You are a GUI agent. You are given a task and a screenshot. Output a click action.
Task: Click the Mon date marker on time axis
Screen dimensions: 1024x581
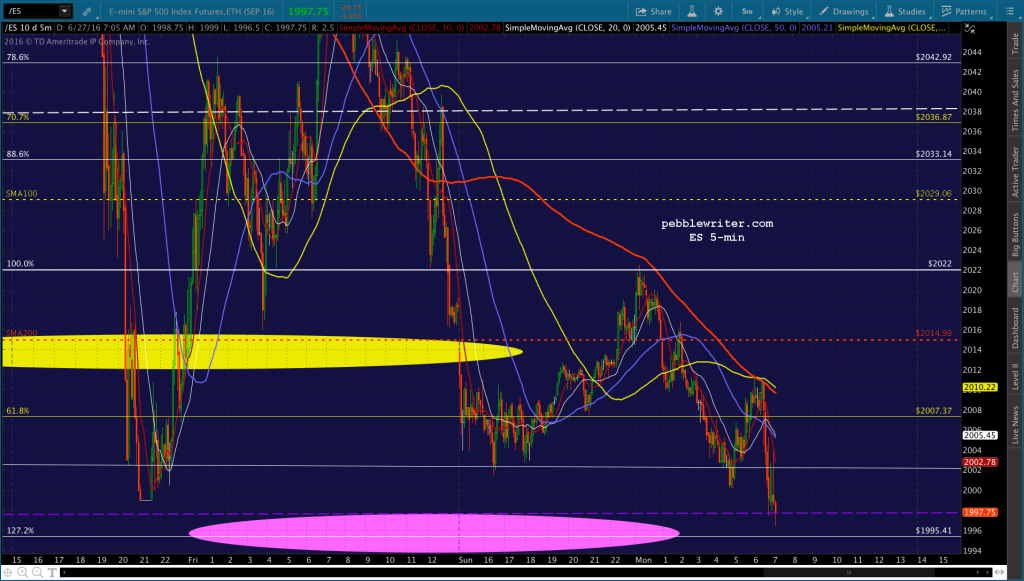(643, 559)
